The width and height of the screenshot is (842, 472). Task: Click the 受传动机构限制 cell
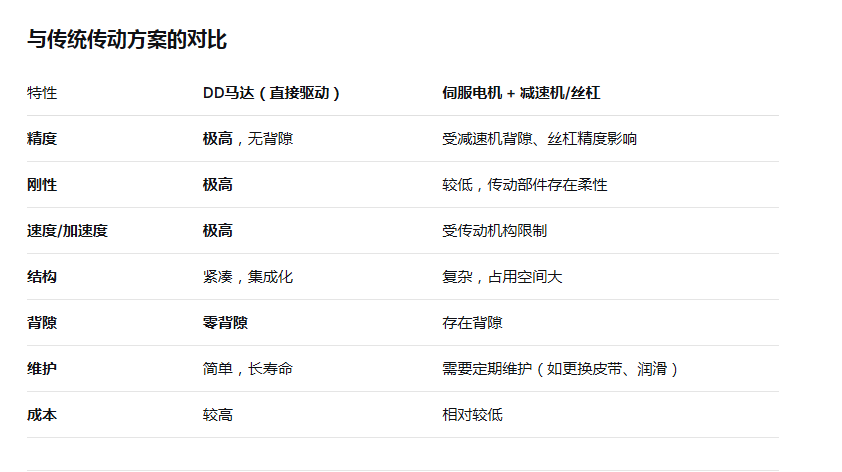pyautogui.click(x=494, y=231)
